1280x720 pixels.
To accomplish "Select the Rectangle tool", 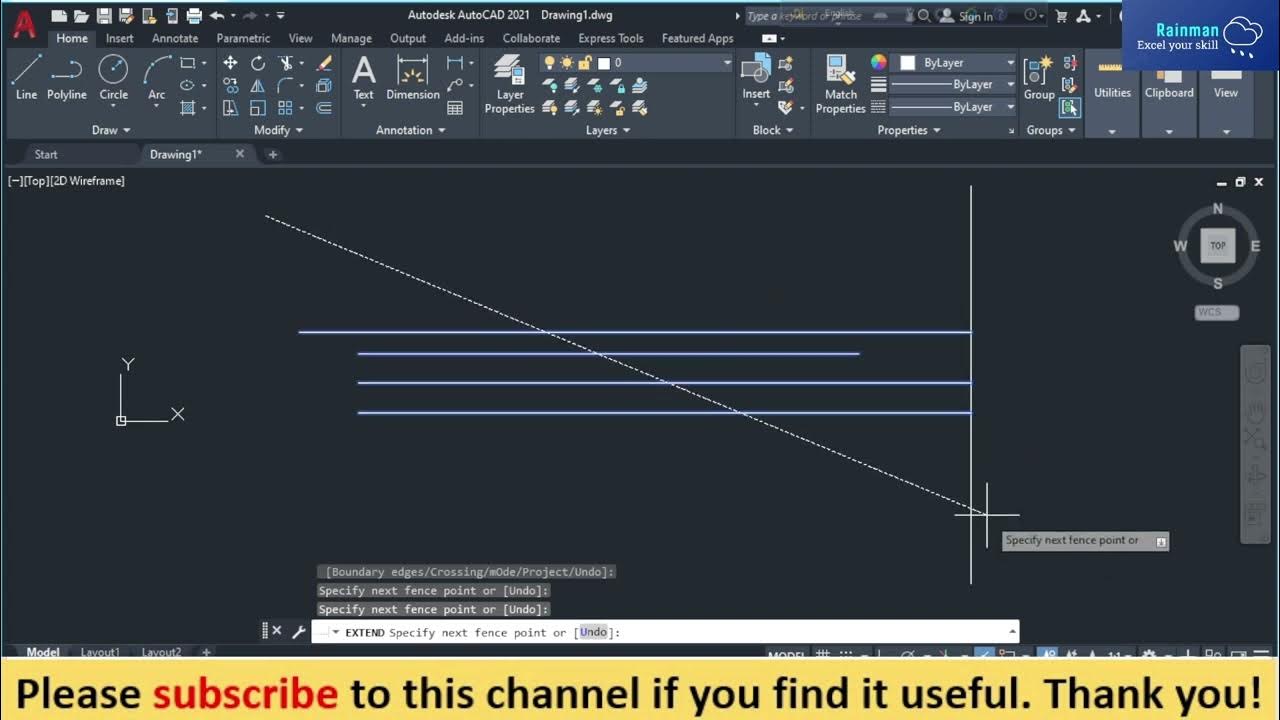I will click(x=188, y=63).
